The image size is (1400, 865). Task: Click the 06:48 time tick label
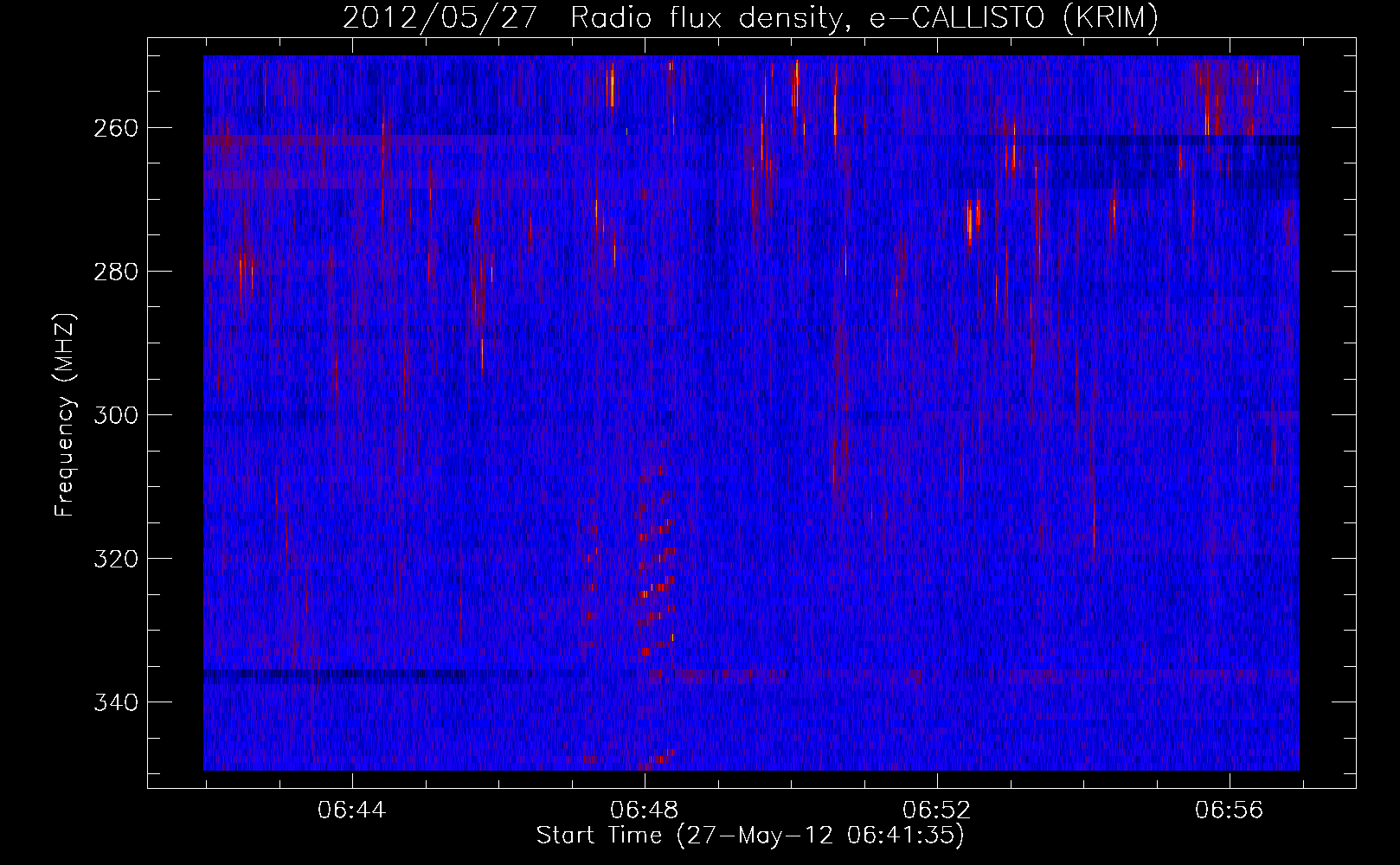click(644, 811)
